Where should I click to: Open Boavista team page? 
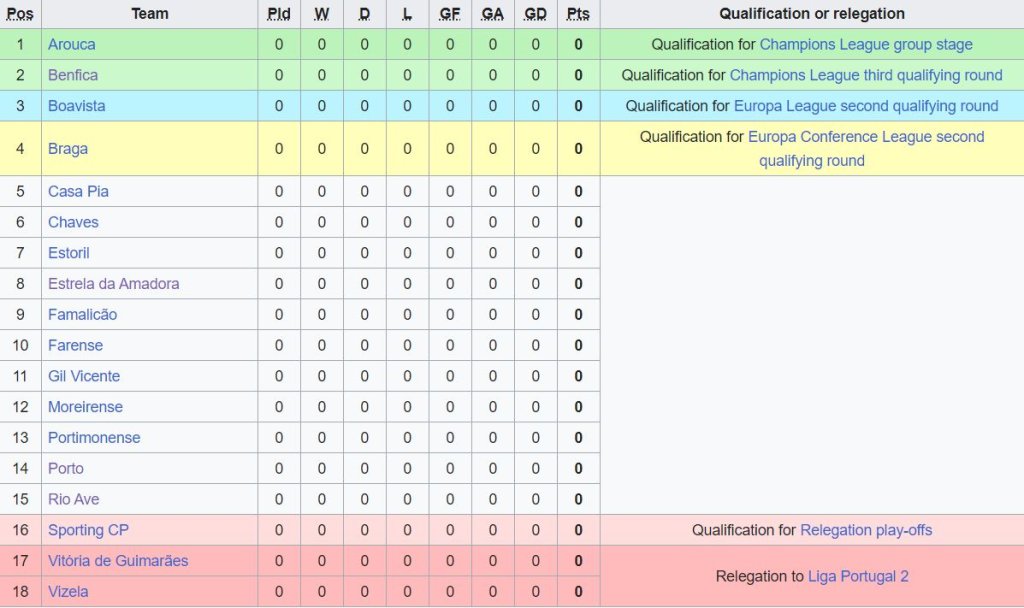pyautogui.click(x=76, y=106)
